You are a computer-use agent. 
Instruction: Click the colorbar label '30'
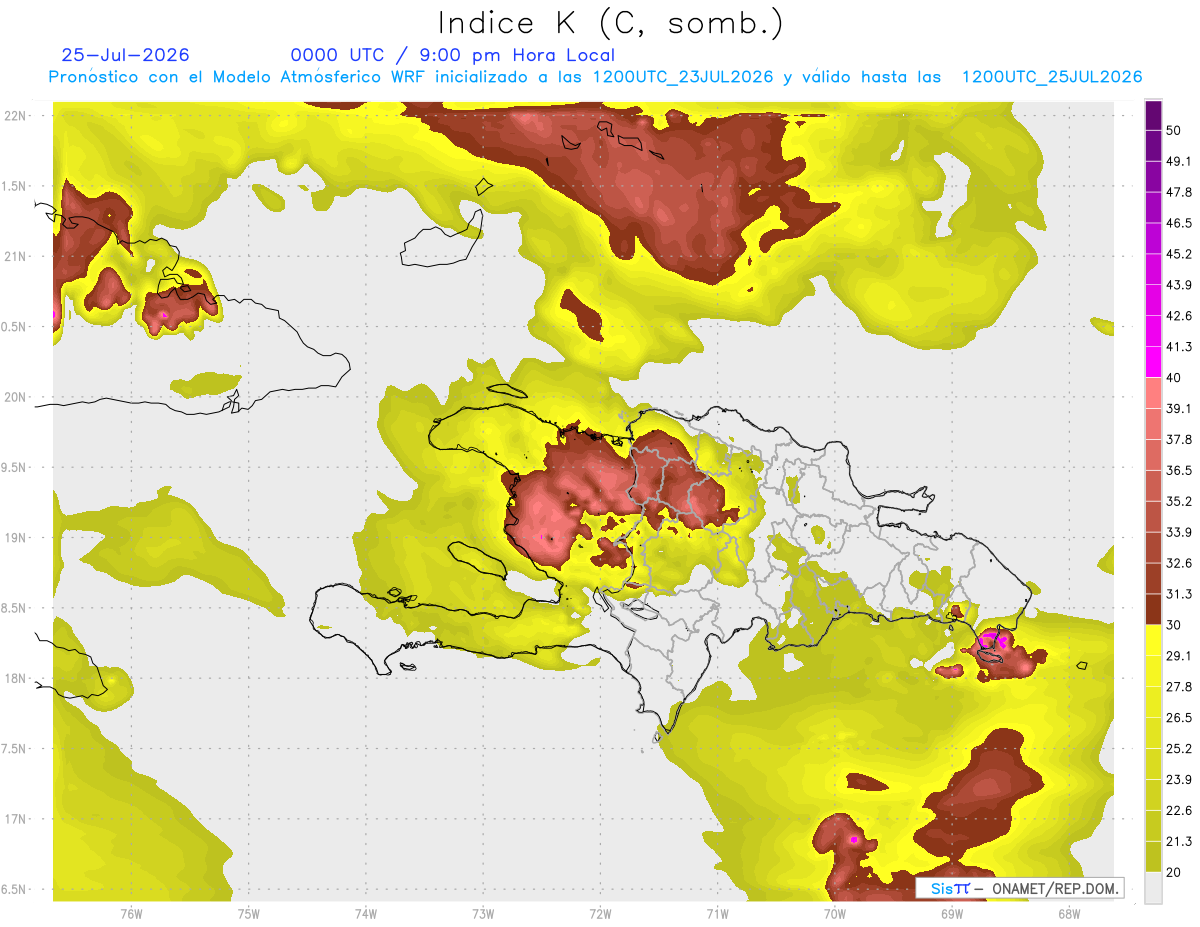point(1174,625)
